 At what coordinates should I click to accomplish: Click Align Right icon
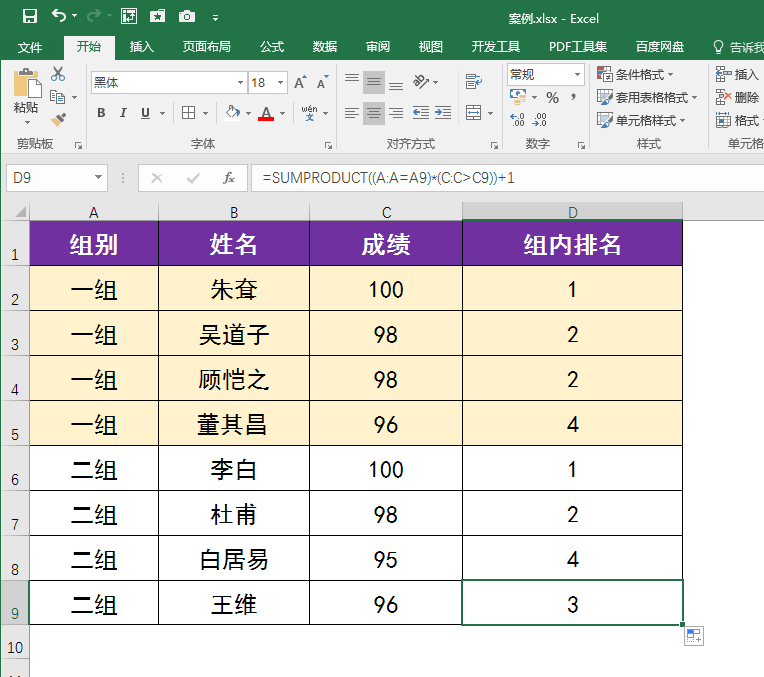coord(396,113)
